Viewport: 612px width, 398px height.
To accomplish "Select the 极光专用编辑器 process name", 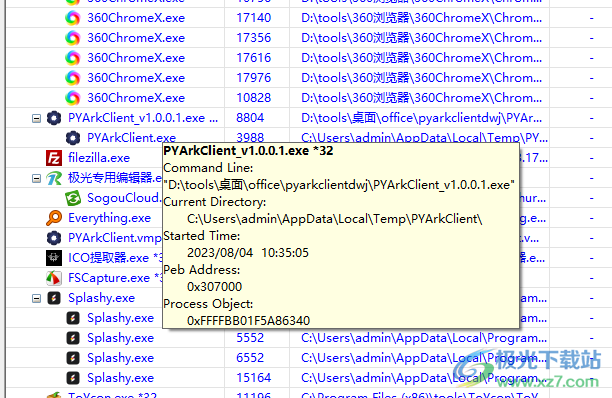I will [115, 178].
